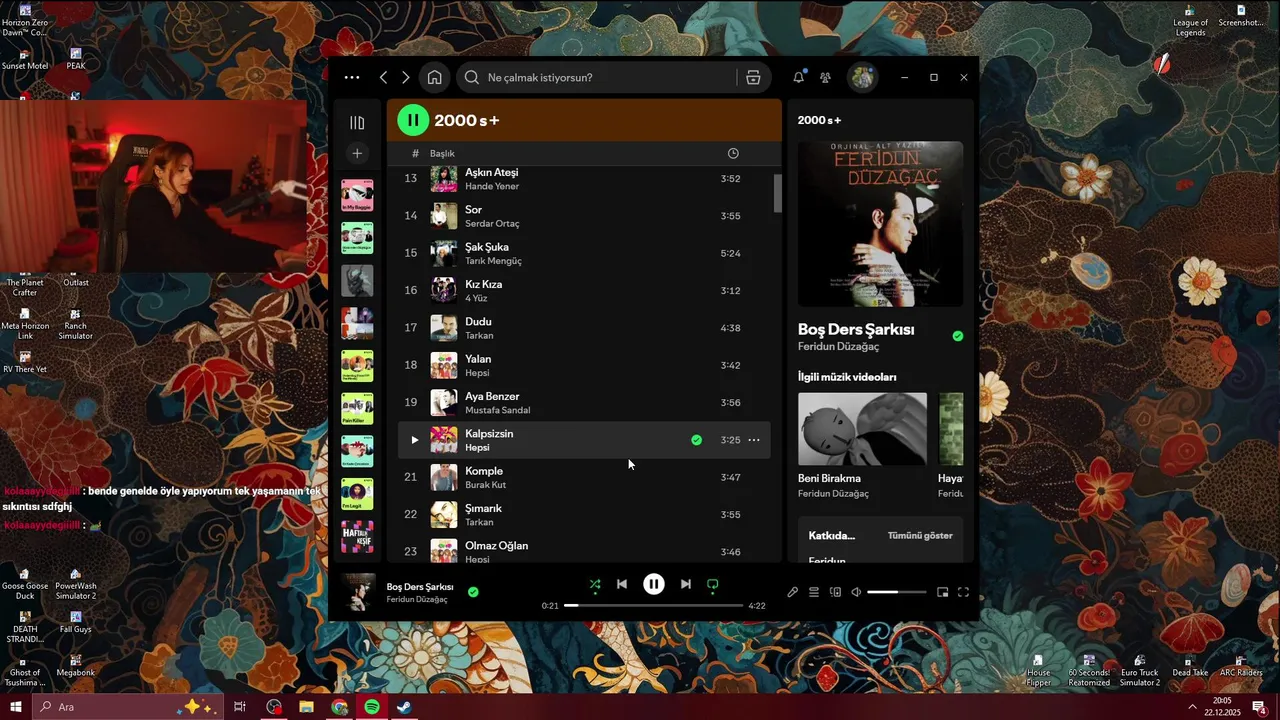Viewport: 1280px width, 720px height.
Task: Pause the 2000 s + playlist with green button
Action: [413, 120]
